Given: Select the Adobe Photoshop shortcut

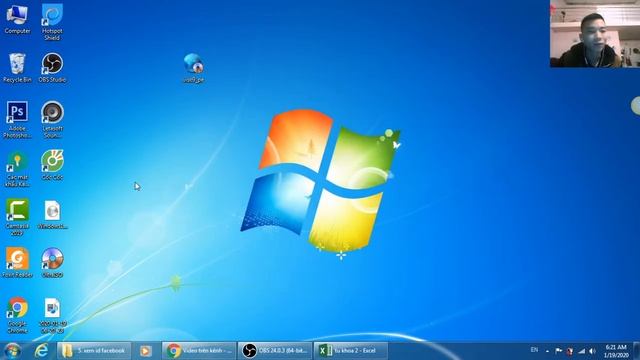Looking at the screenshot, I should pos(17,120).
